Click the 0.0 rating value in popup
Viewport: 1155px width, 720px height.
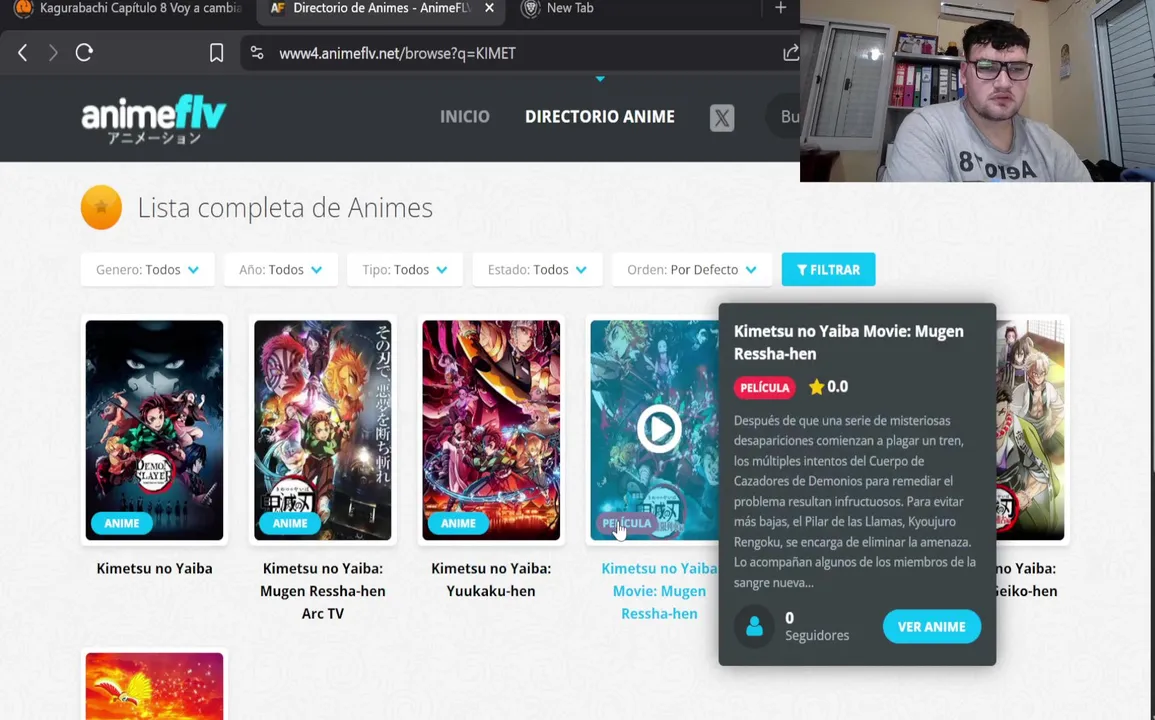(838, 387)
